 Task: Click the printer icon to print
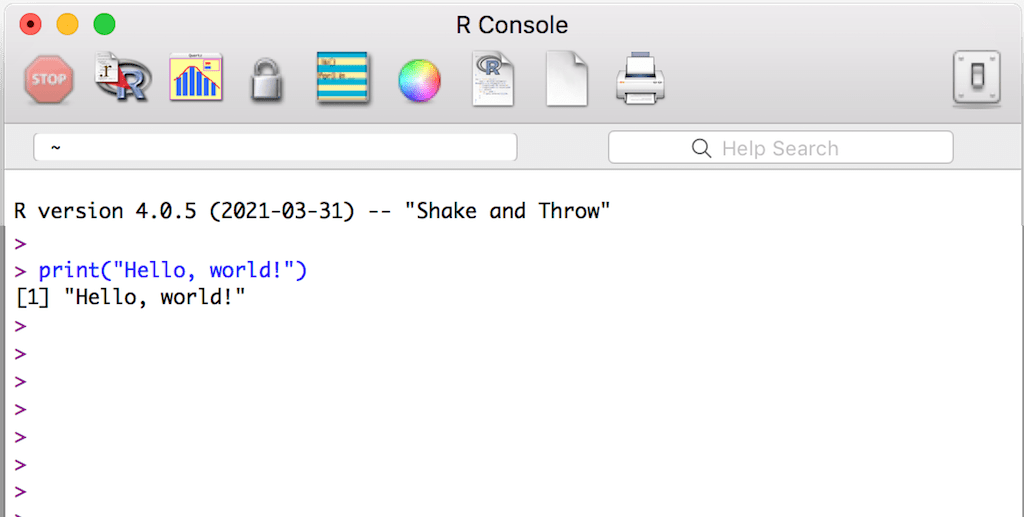tap(641, 78)
